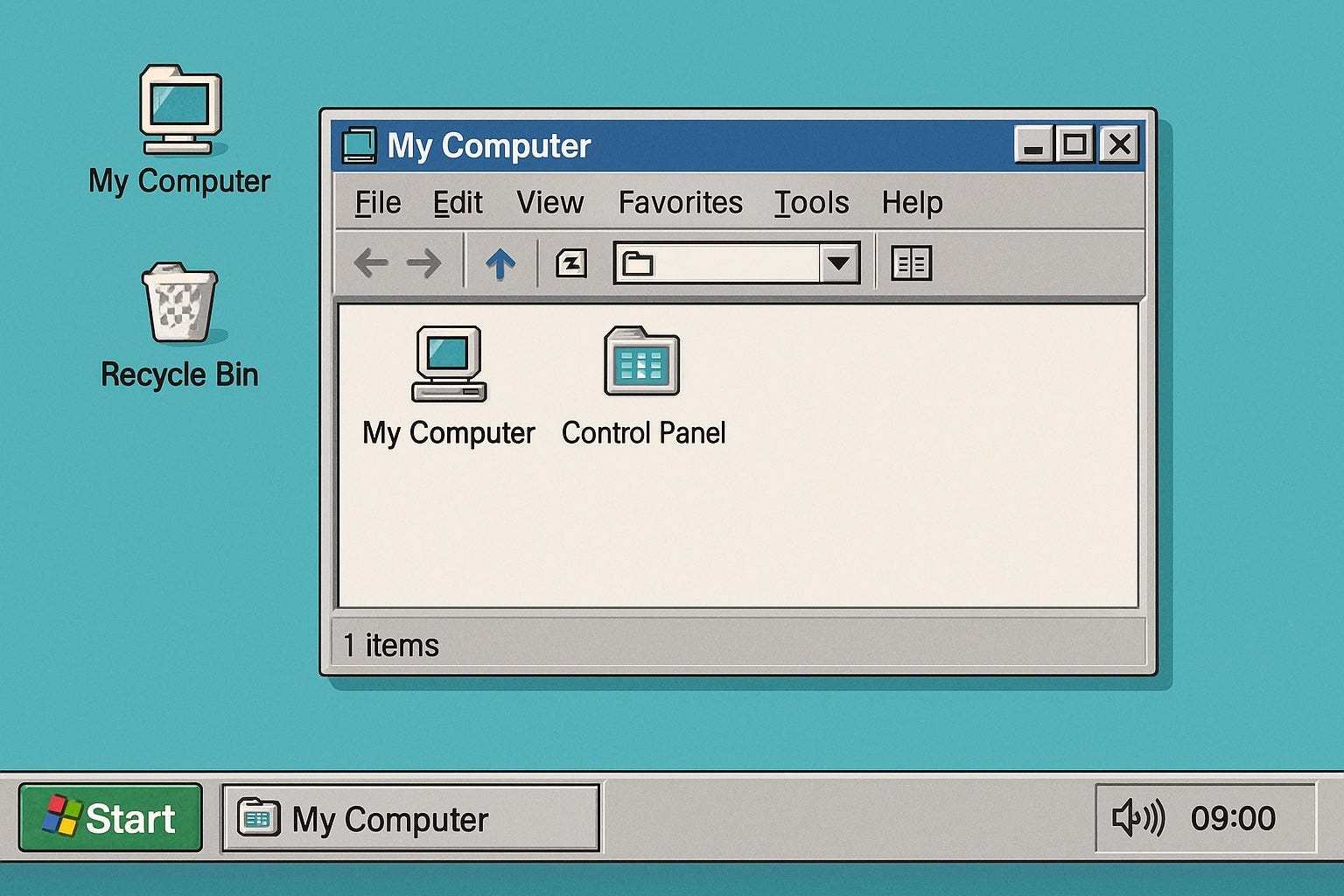Click the 'Control Panel' label text
The height and width of the screenshot is (896, 1344).
click(643, 433)
